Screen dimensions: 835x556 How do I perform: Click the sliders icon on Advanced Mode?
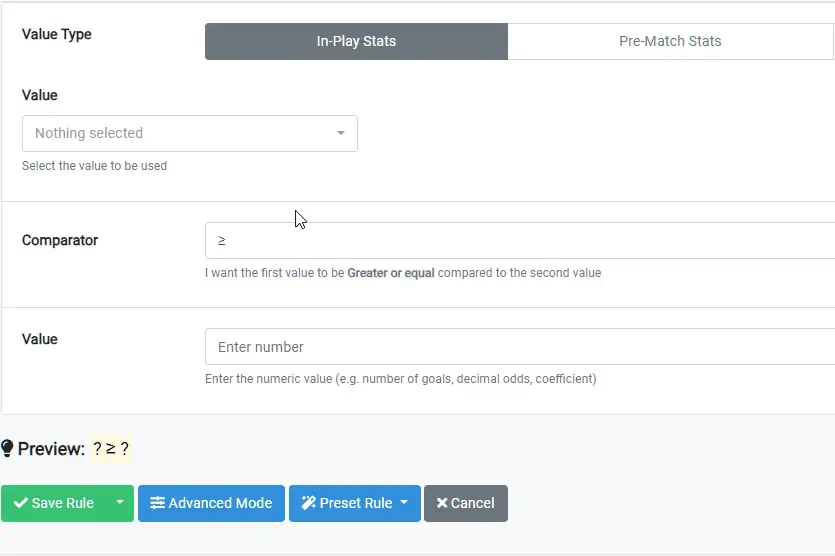pos(157,503)
